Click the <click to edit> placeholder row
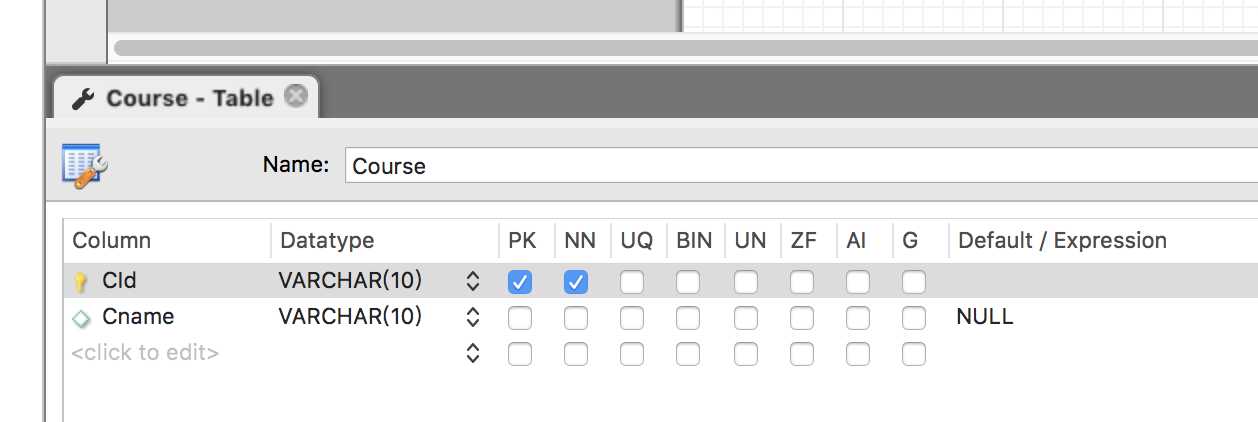Viewport: 1258px width, 422px height. coord(146,353)
